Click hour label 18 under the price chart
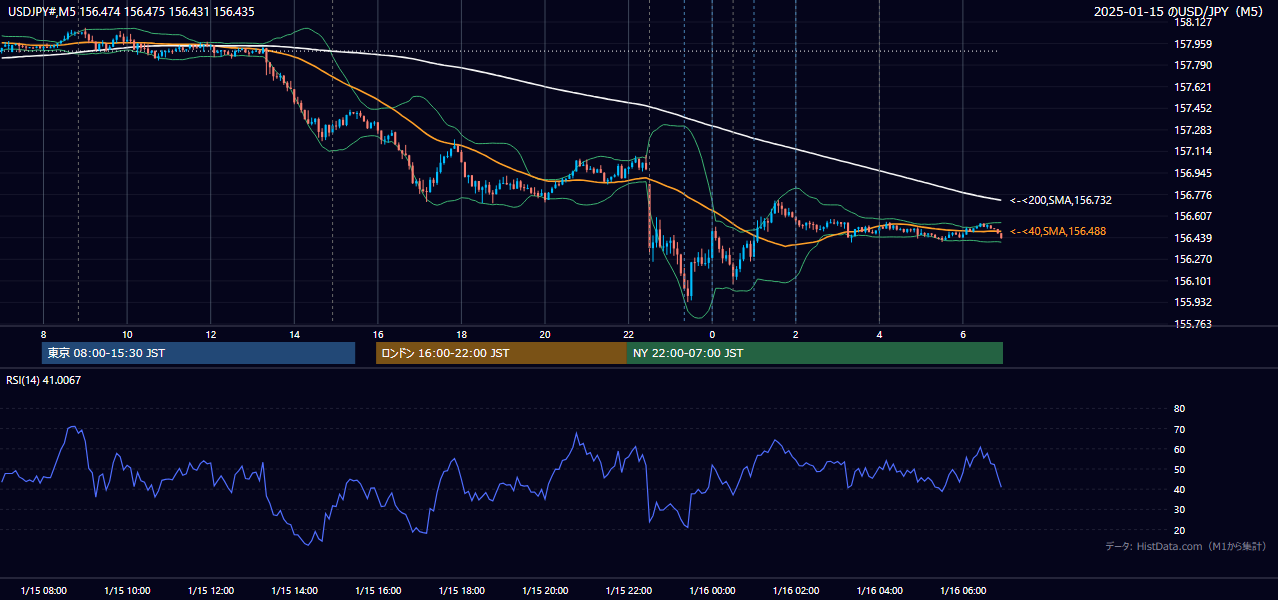The height and width of the screenshot is (600, 1278). (x=461, y=334)
